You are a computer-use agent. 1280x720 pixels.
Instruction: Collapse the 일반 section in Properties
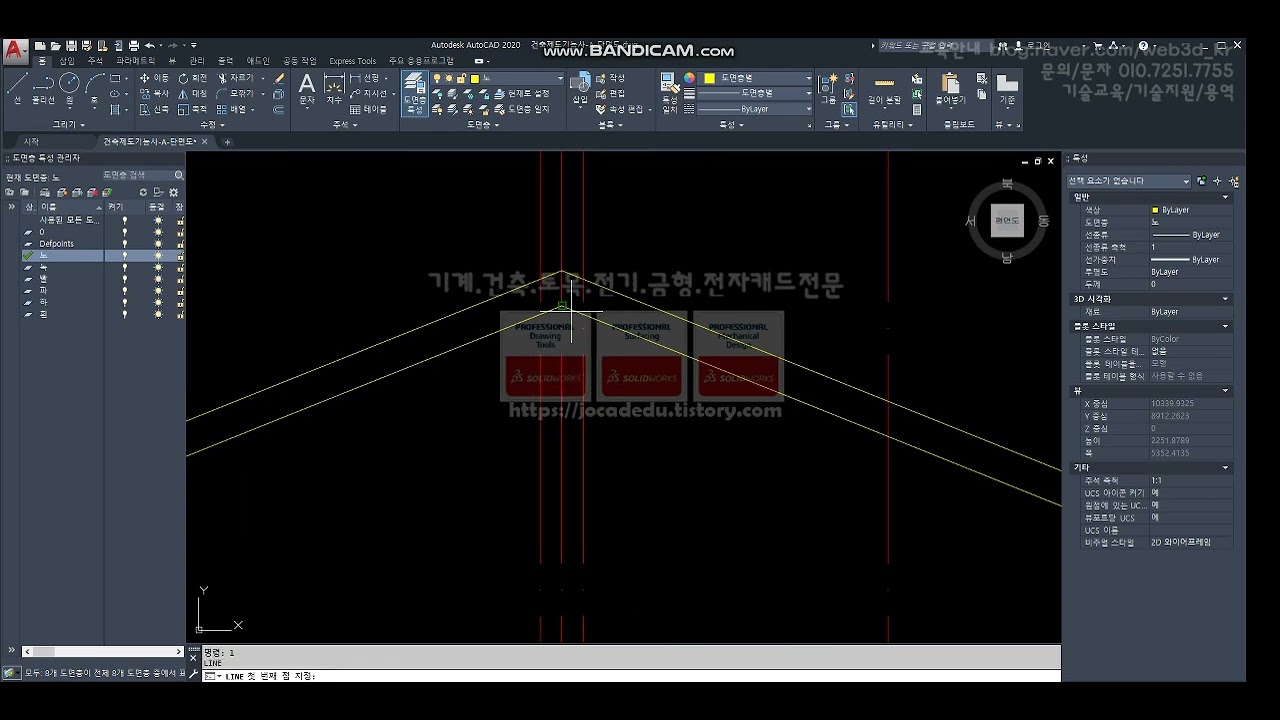(1225, 197)
